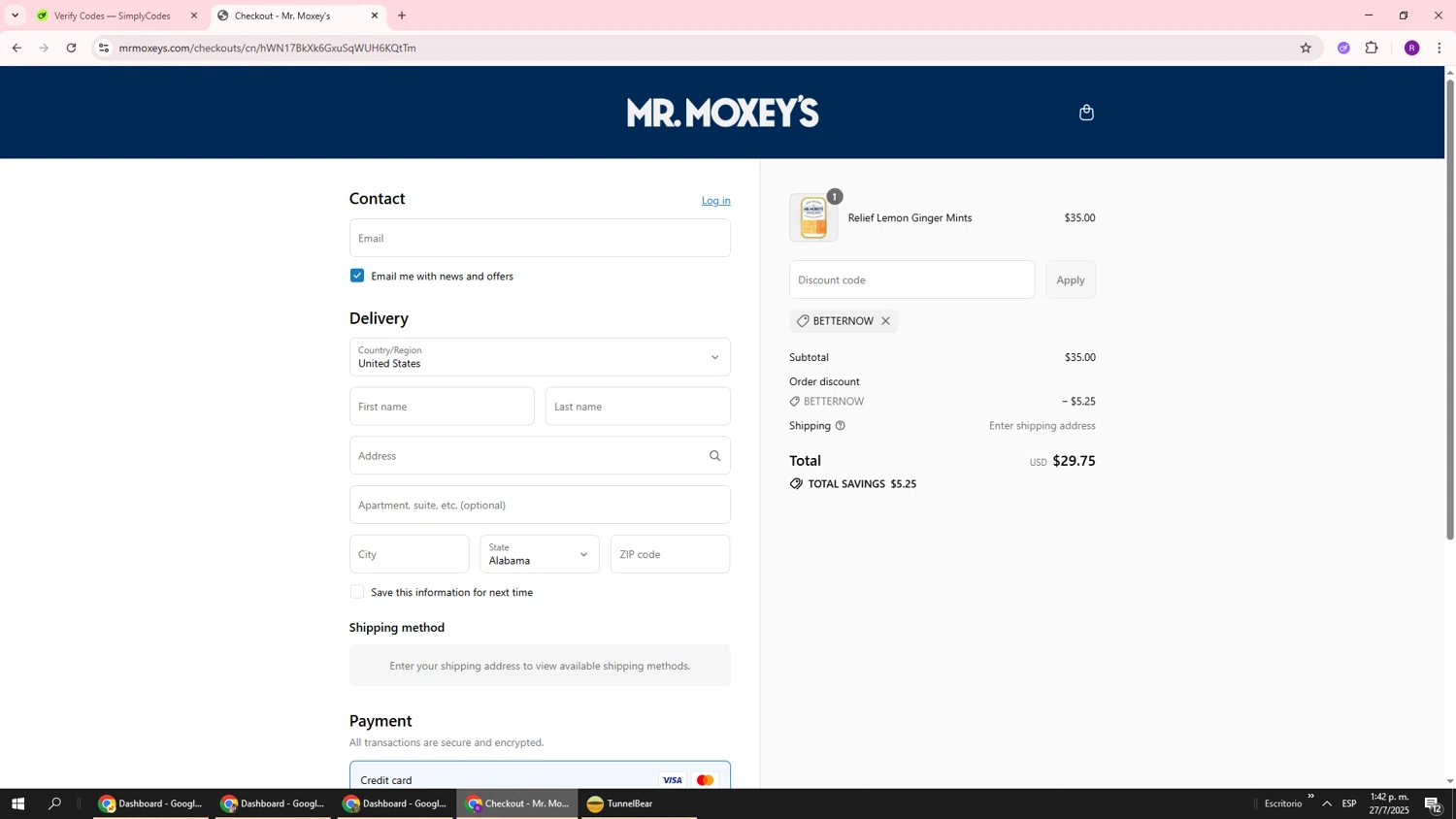Open the Windows notification center icon
The image size is (1456, 819).
pos(1433,803)
